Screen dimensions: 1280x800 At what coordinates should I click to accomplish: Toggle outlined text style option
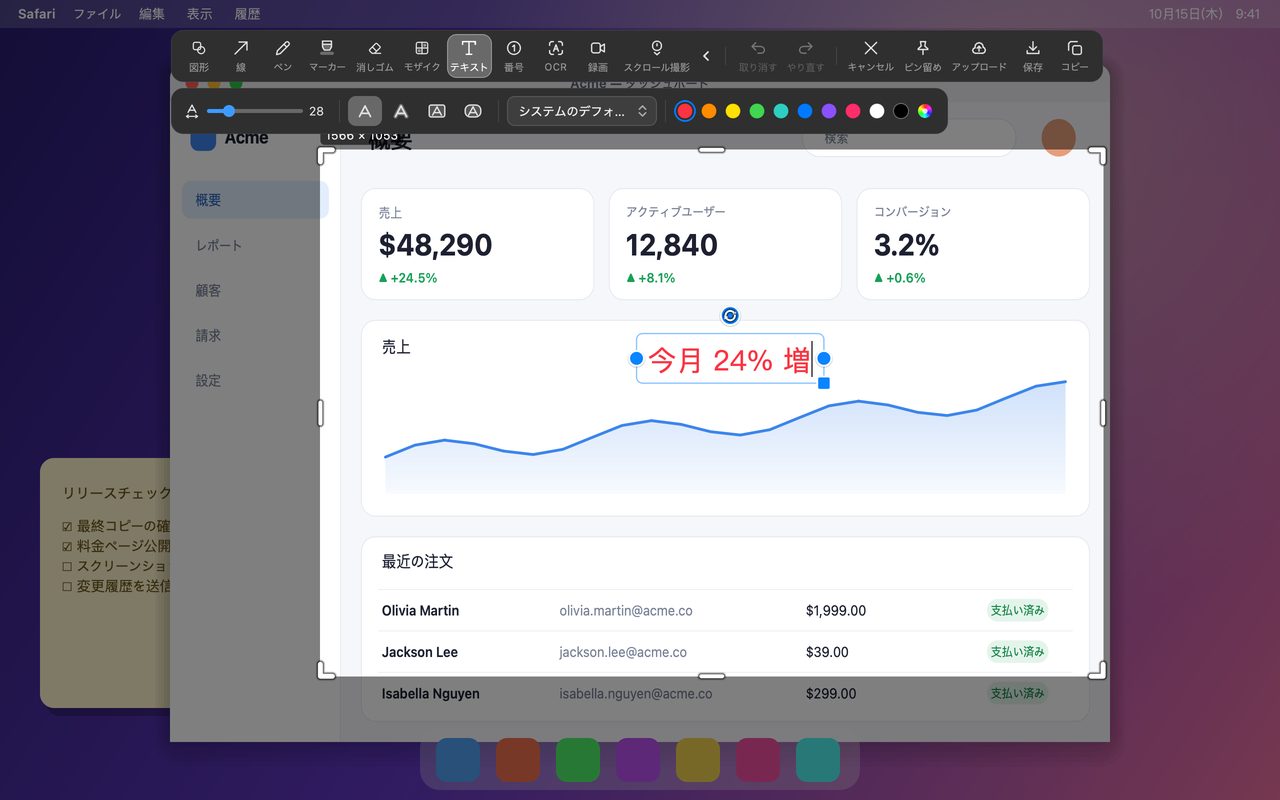pyautogui.click(x=401, y=111)
